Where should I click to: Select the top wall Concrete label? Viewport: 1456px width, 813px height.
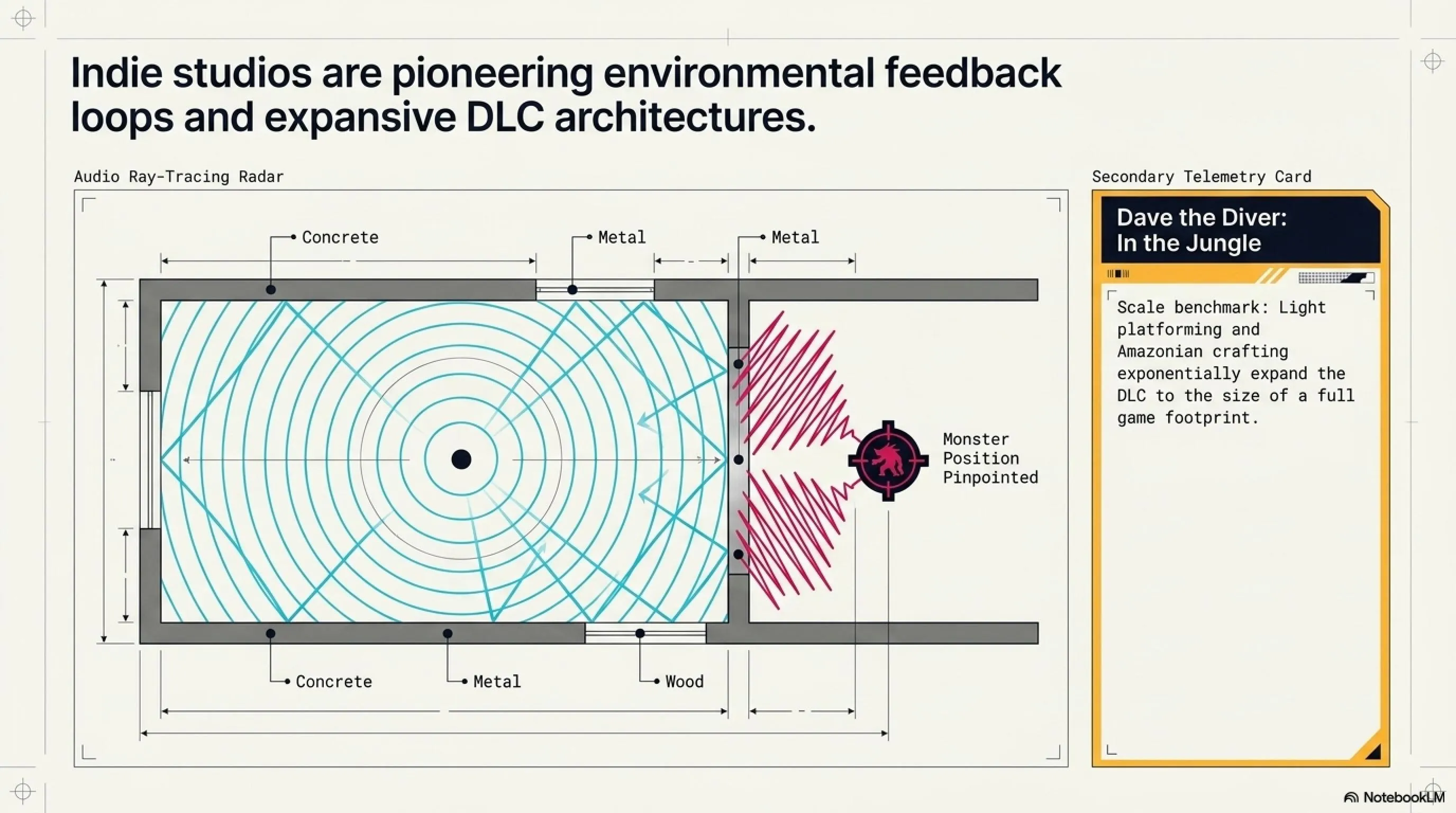tap(340, 237)
